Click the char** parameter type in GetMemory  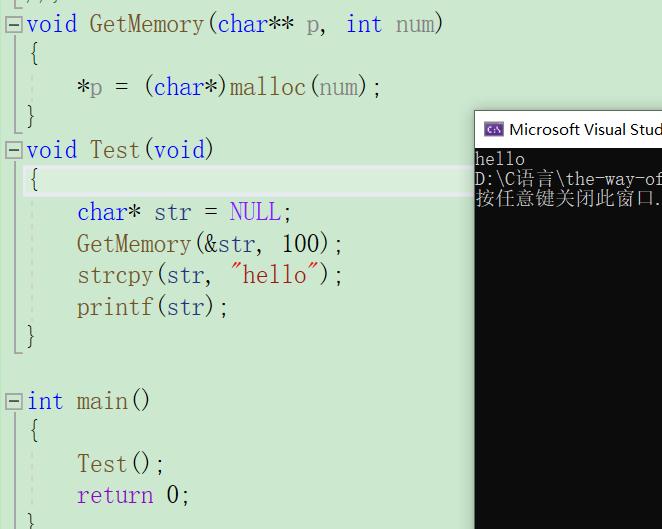pos(255,24)
